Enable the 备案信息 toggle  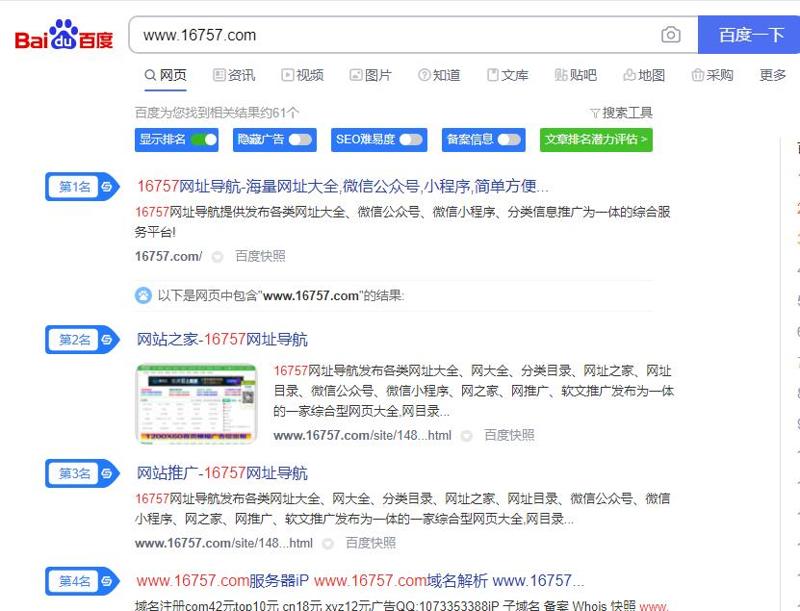pyautogui.click(x=509, y=140)
